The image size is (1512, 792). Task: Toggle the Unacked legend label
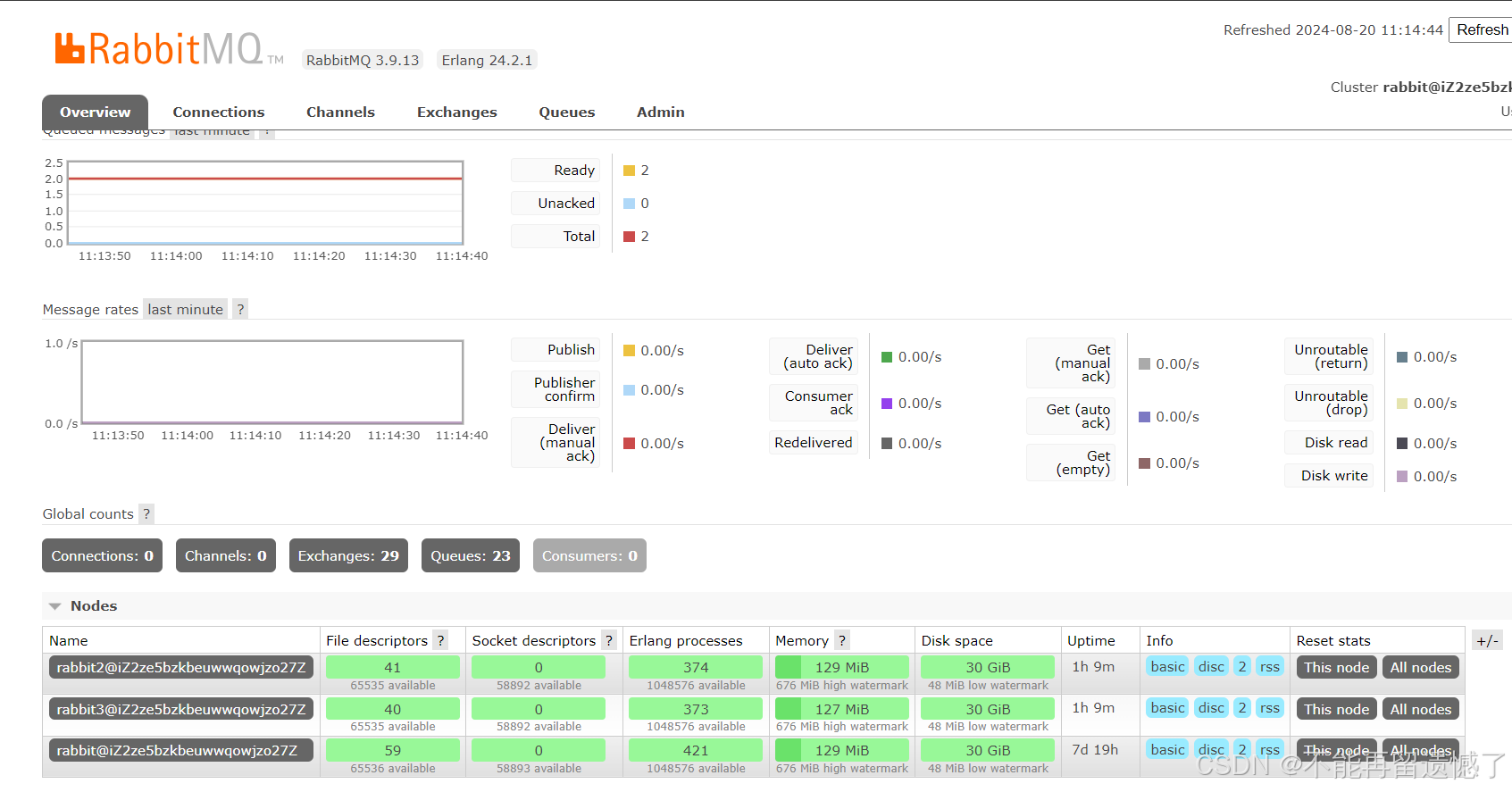click(x=556, y=203)
